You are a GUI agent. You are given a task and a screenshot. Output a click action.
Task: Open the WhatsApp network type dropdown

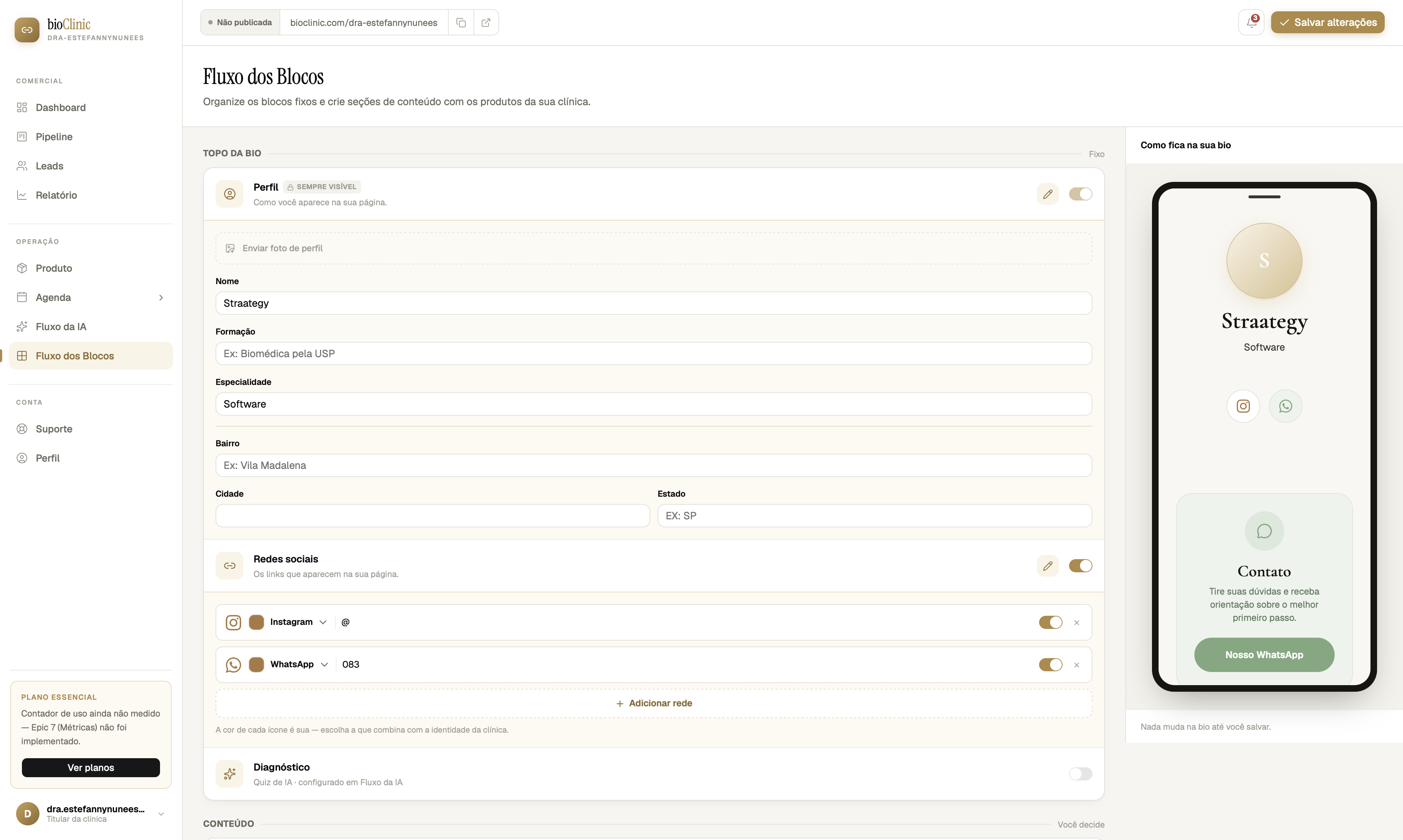click(x=299, y=665)
